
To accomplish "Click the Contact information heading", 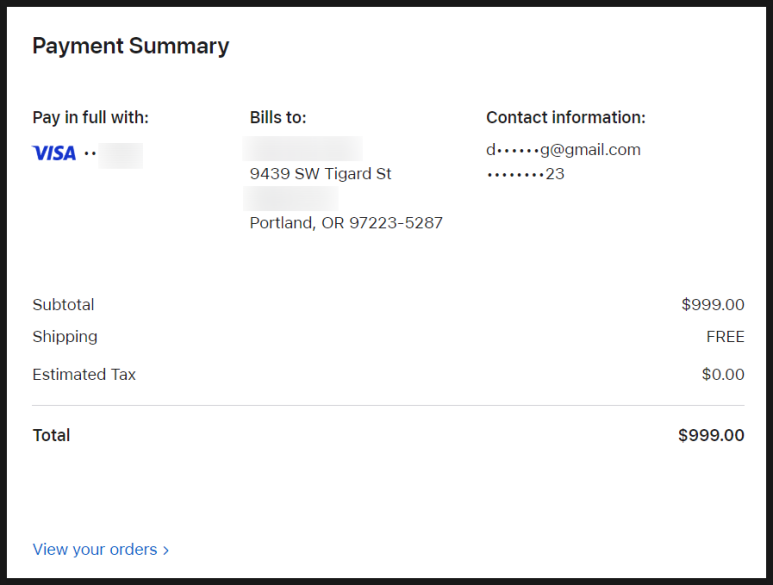I will (566, 117).
